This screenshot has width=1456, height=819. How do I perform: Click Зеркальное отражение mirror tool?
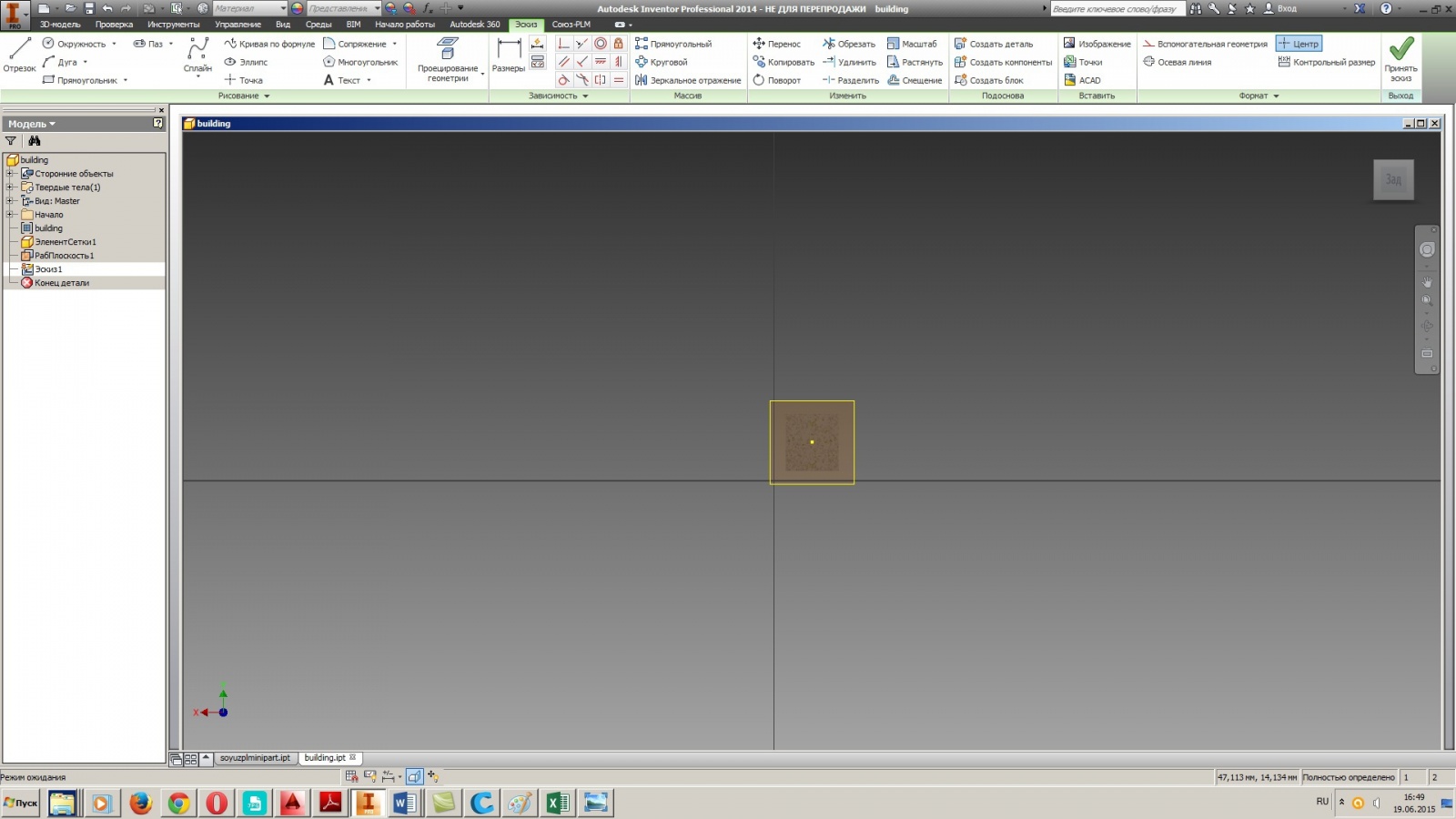688,80
